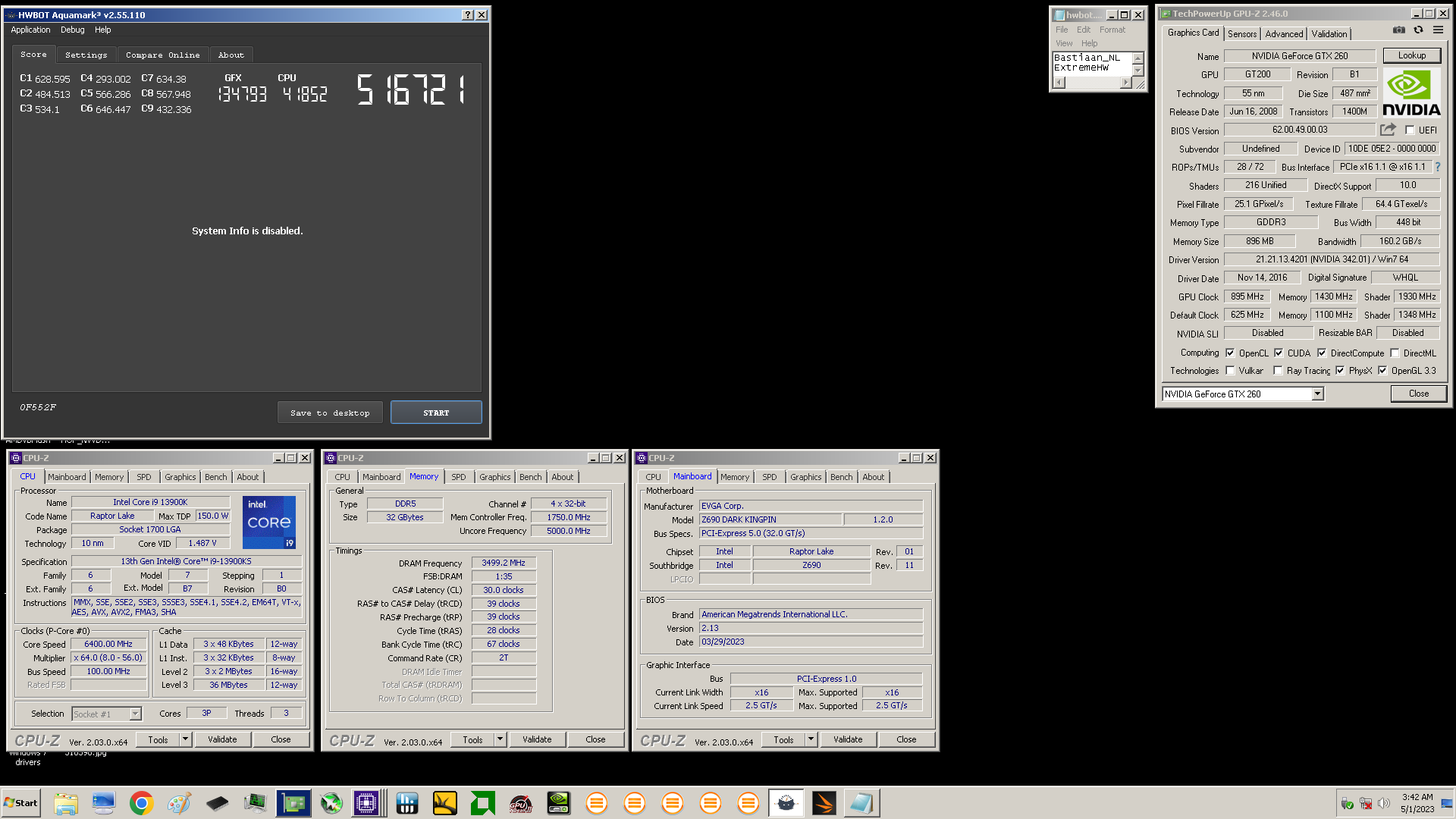Click the notepad horizontal scrollbar right arrow
The width and height of the screenshot is (1456, 819).
click(x=1125, y=83)
